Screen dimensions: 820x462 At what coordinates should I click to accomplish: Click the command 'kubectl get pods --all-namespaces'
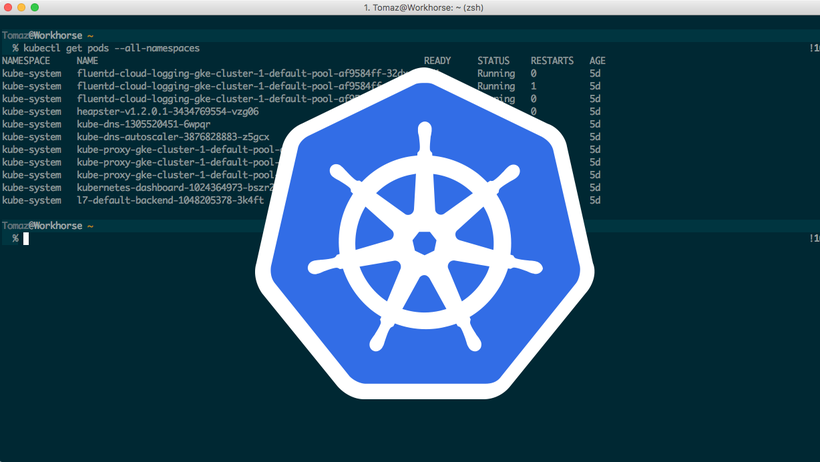(x=111, y=48)
